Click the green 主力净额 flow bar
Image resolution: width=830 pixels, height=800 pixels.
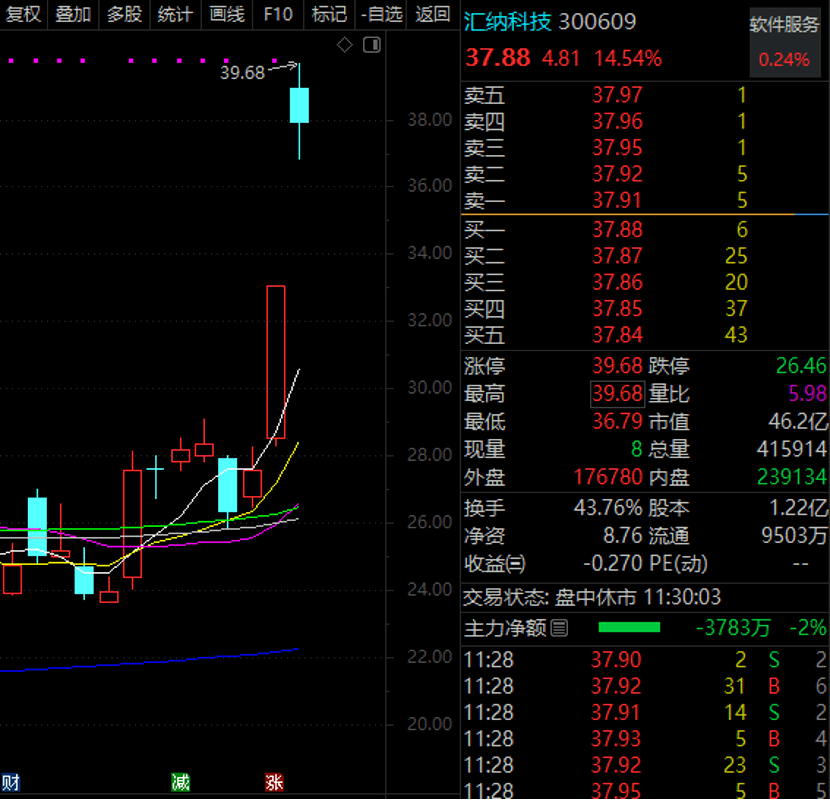(629, 628)
